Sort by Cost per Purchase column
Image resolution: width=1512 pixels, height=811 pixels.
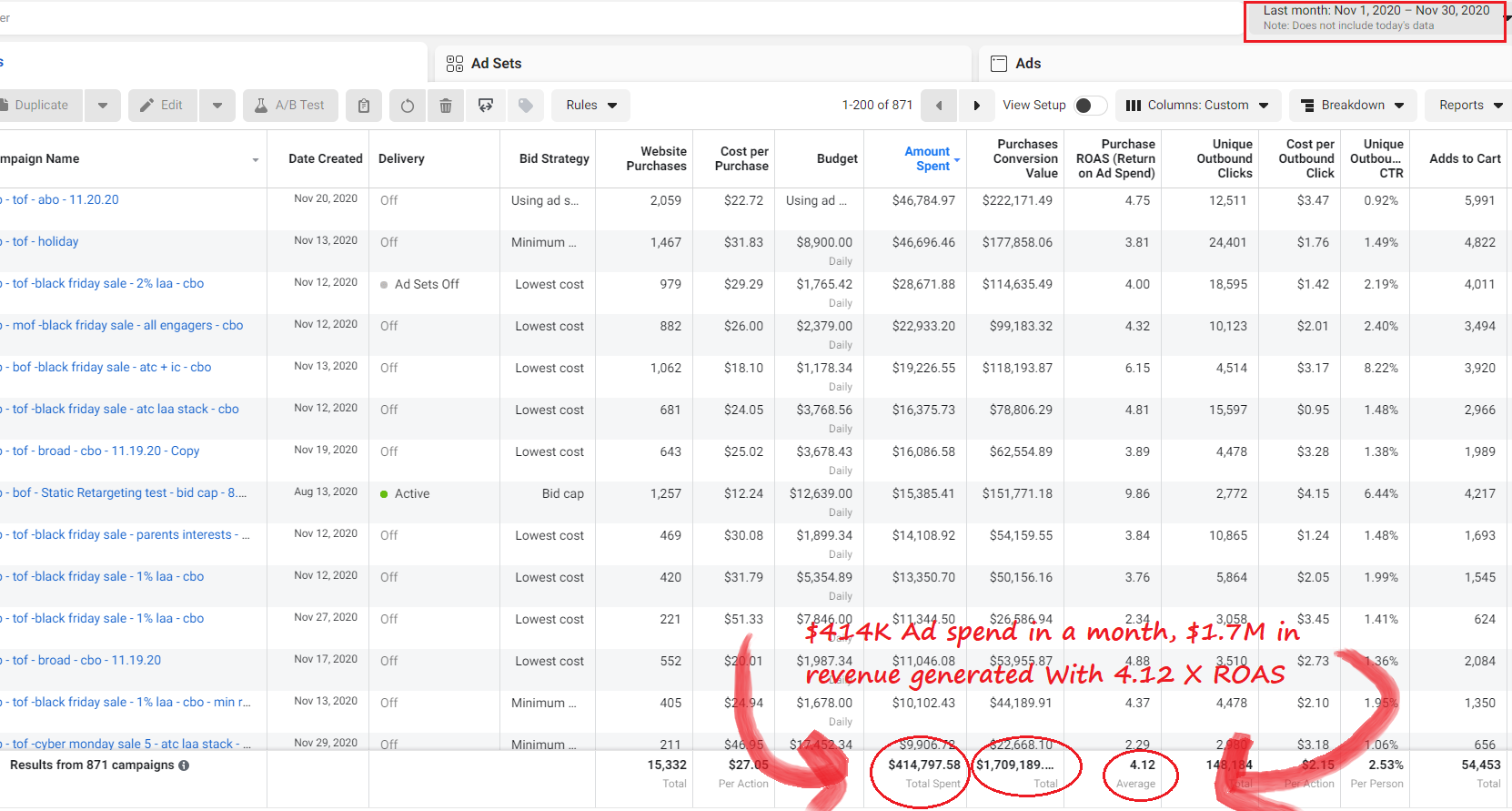(x=741, y=158)
